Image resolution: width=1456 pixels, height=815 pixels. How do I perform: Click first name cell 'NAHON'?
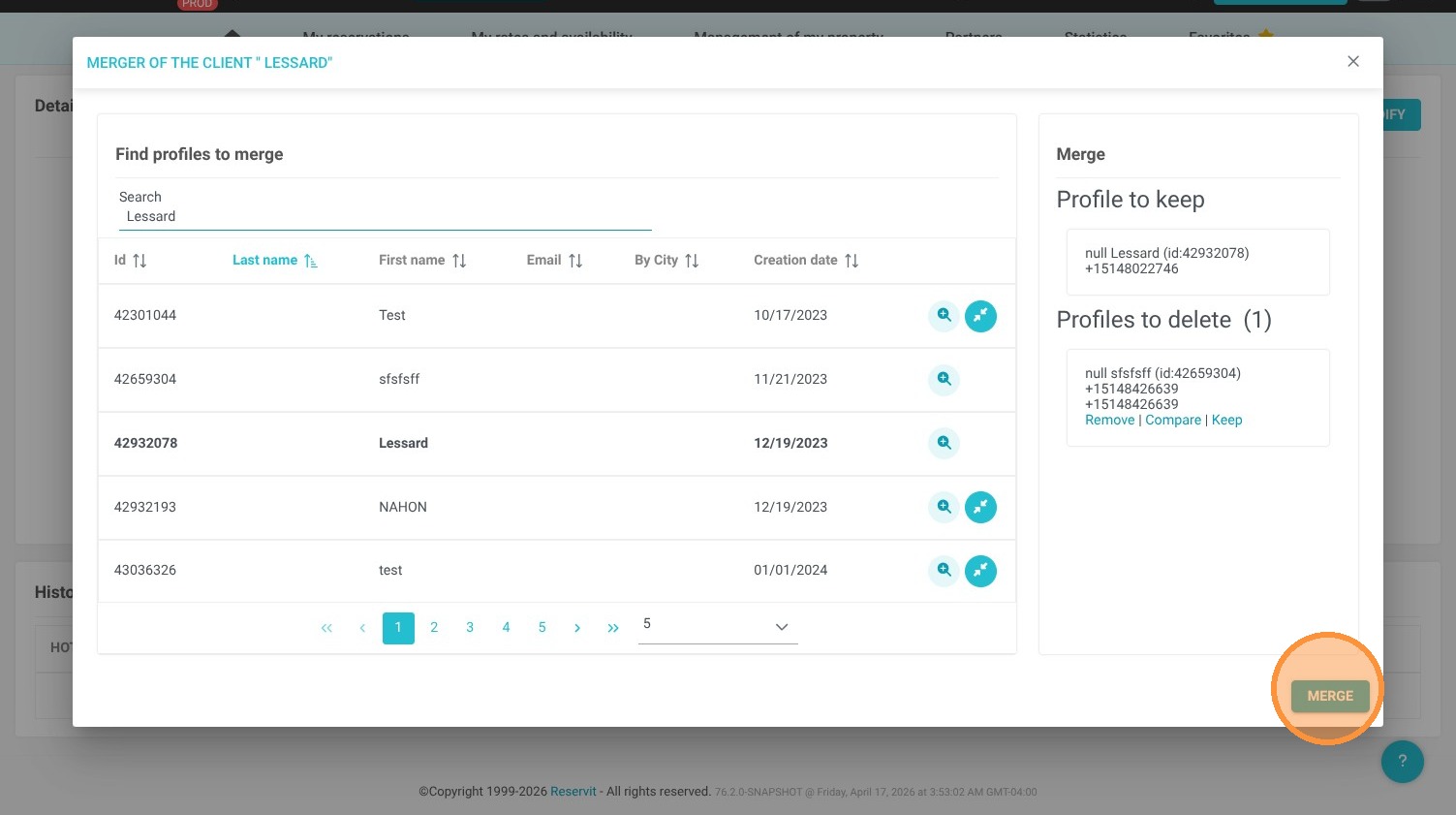(x=403, y=508)
